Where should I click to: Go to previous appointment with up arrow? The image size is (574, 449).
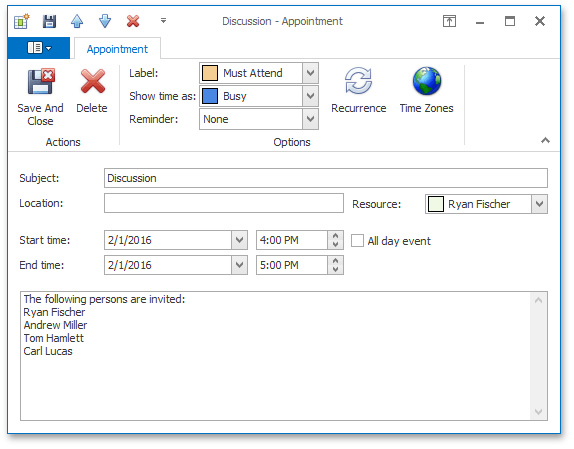tap(77, 21)
